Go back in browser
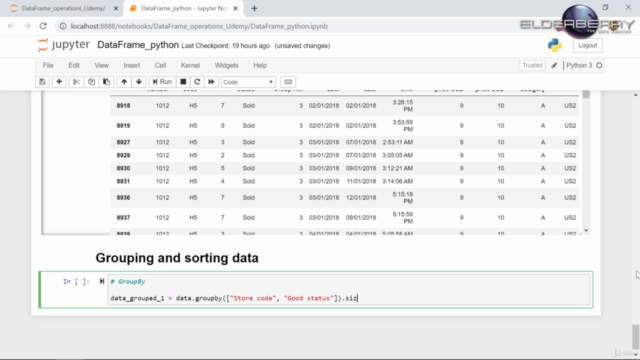The width and height of the screenshot is (640, 360). [11, 26]
